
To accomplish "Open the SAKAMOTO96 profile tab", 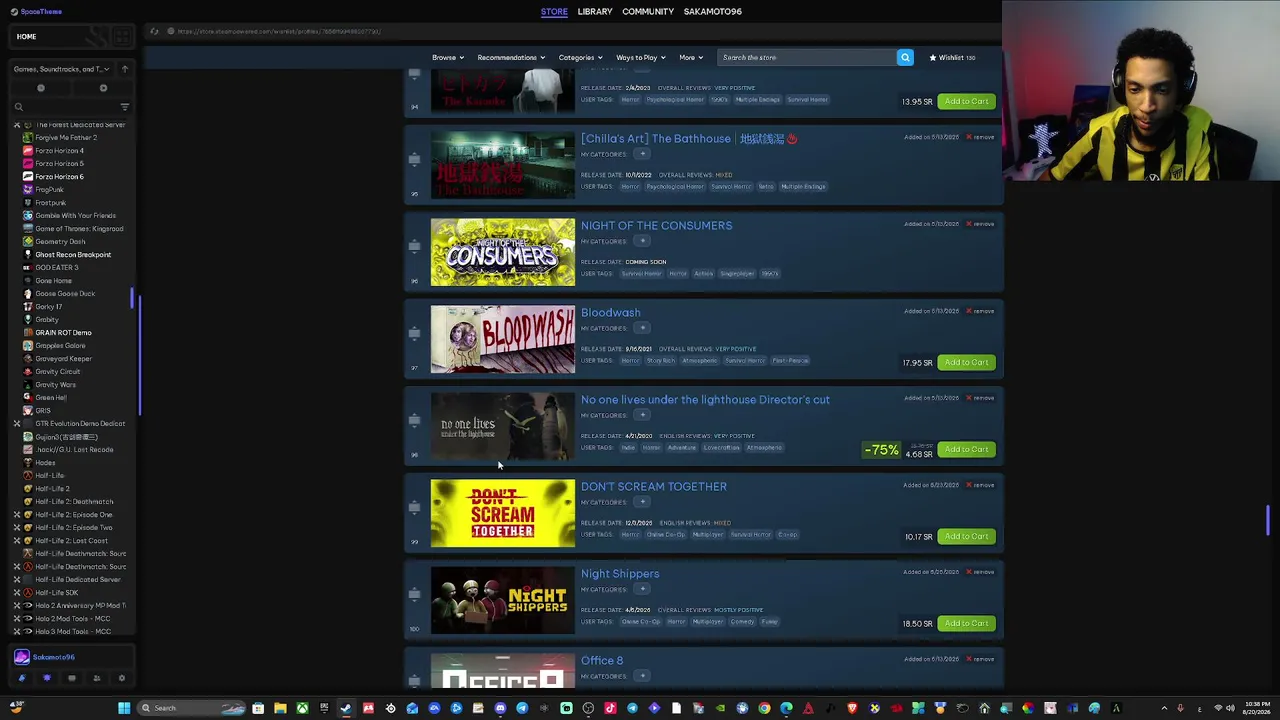I will tap(713, 12).
